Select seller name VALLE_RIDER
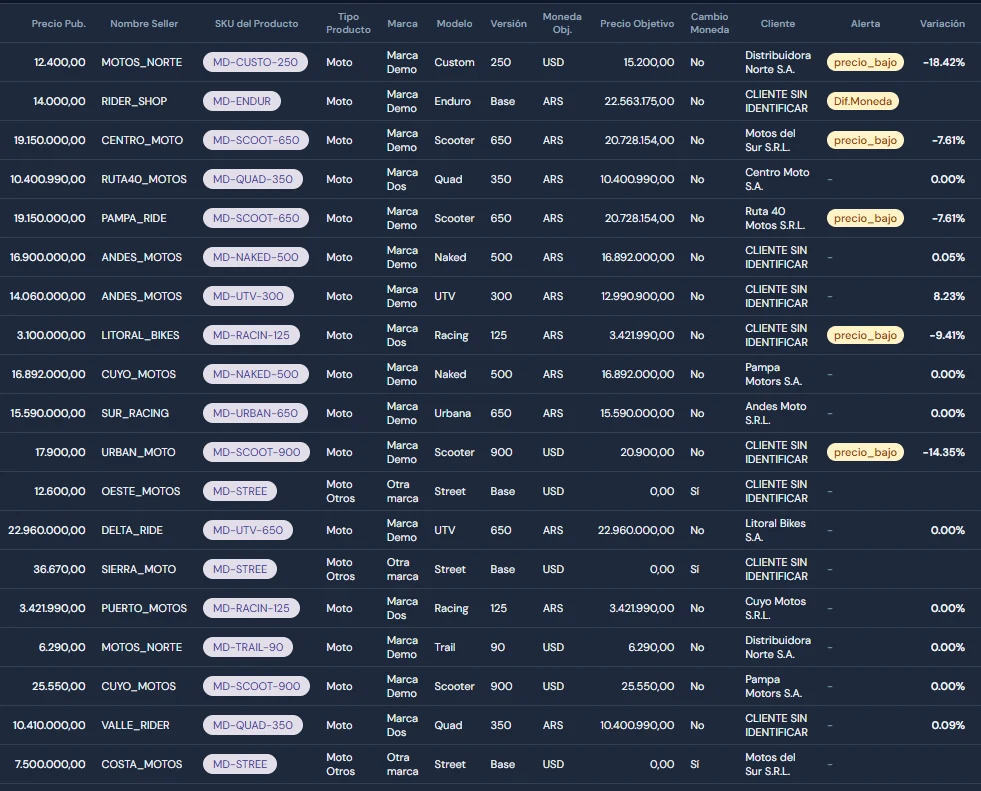The width and height of the screenshot is (981, 791). click(135, 725)
